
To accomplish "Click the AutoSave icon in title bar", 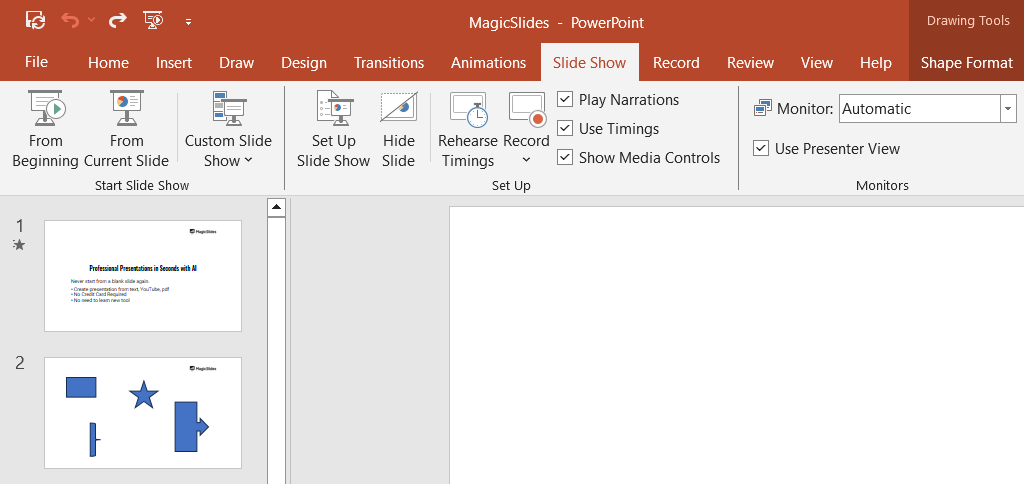I will pos(35,20).
